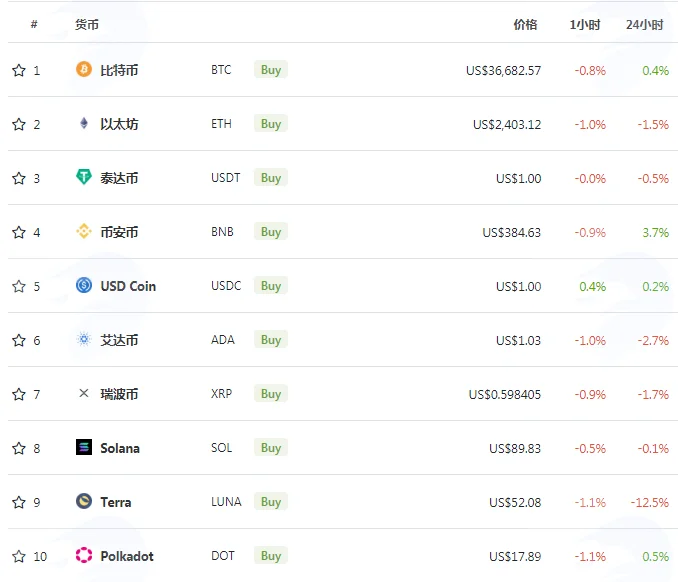
Task: Click the XRP cross logo icon
Action: (84, 393)
